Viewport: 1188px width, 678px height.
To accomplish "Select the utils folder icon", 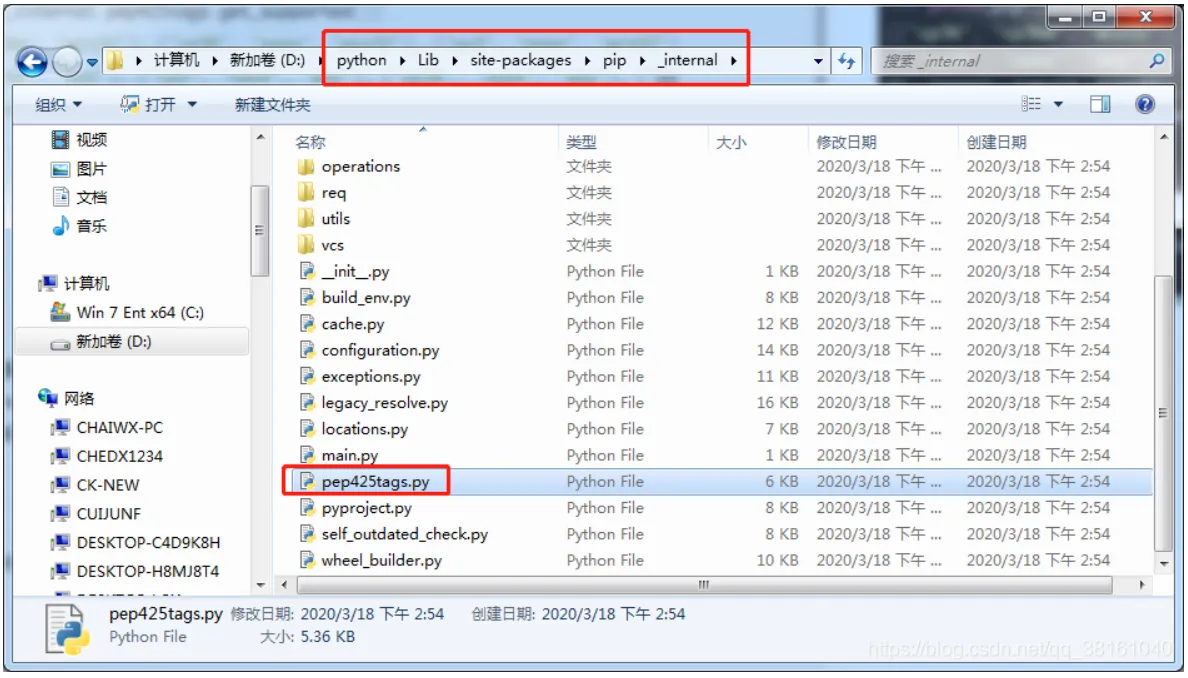I will (306, 219).
